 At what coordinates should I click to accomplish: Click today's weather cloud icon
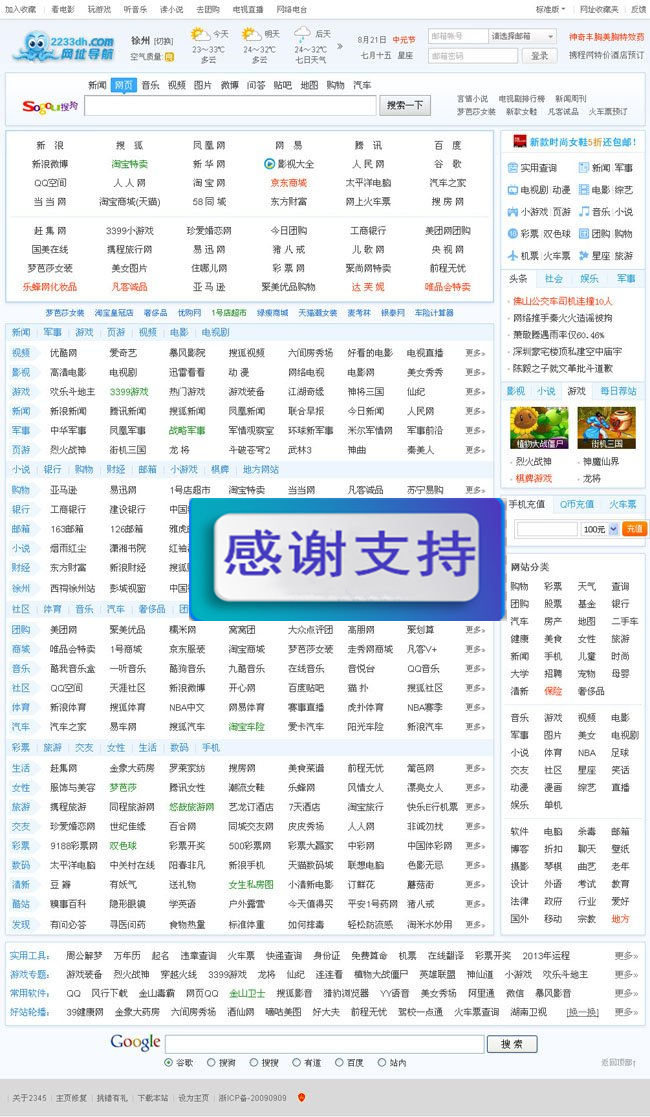[x=200, y=34]
